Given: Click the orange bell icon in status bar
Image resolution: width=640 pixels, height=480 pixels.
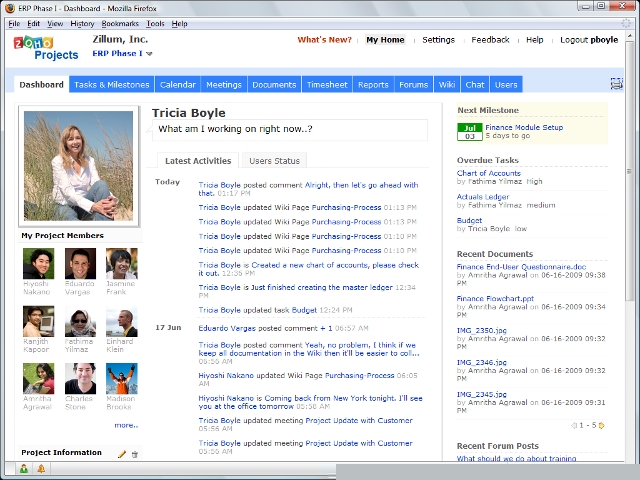Looking at the screenshot, I should [41, 468].
